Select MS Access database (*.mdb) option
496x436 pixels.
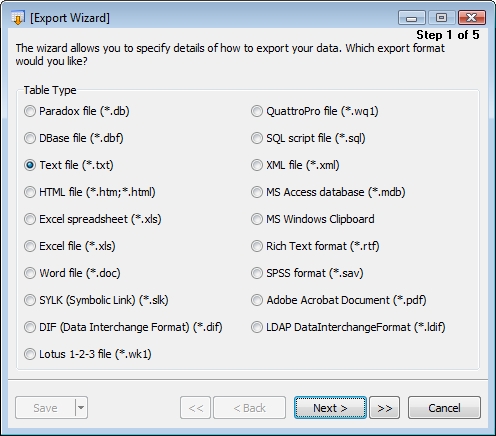click(x=328, y=192)
